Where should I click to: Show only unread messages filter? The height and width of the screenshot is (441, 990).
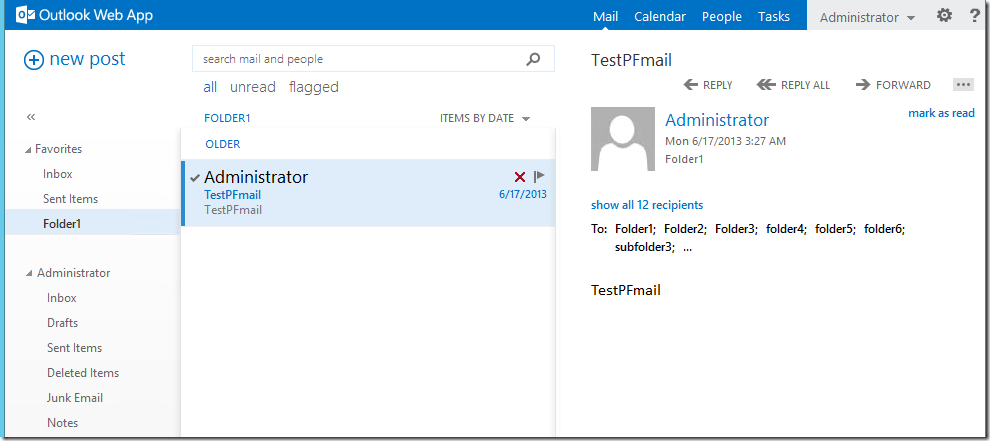[x=253, y=87]
